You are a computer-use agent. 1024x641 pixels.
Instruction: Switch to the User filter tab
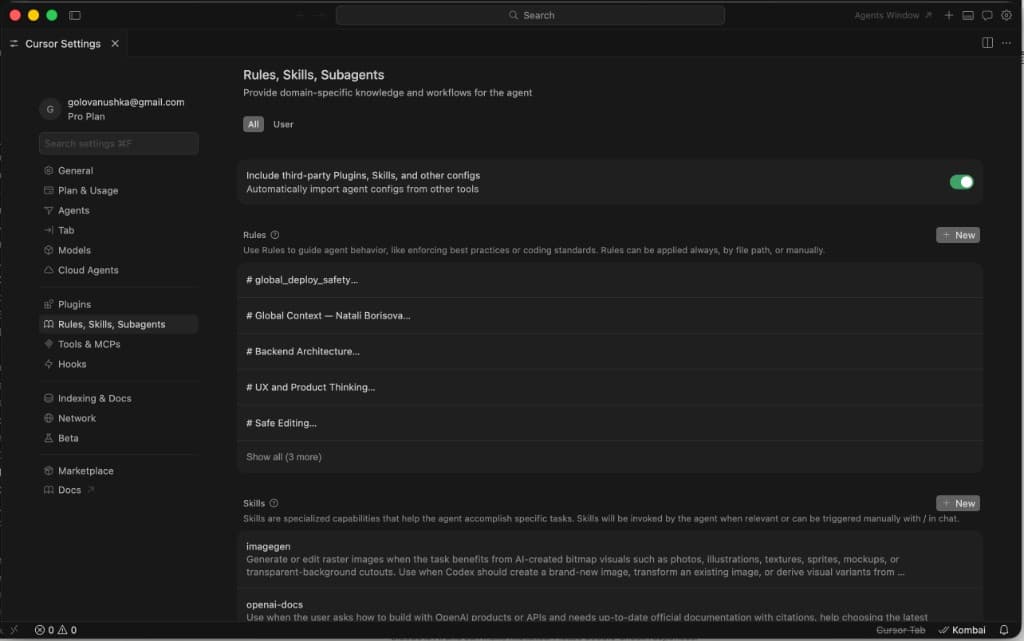point(283,124)
